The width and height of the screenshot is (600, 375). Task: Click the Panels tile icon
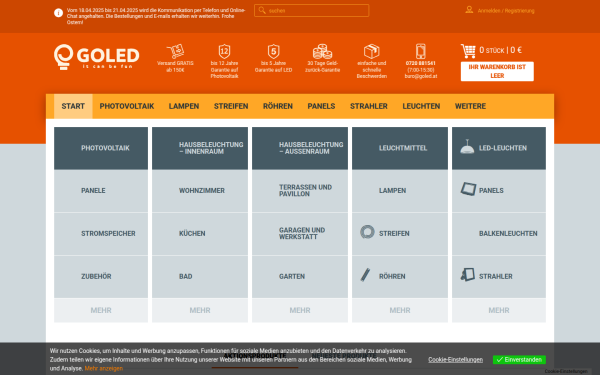[468, 189]
